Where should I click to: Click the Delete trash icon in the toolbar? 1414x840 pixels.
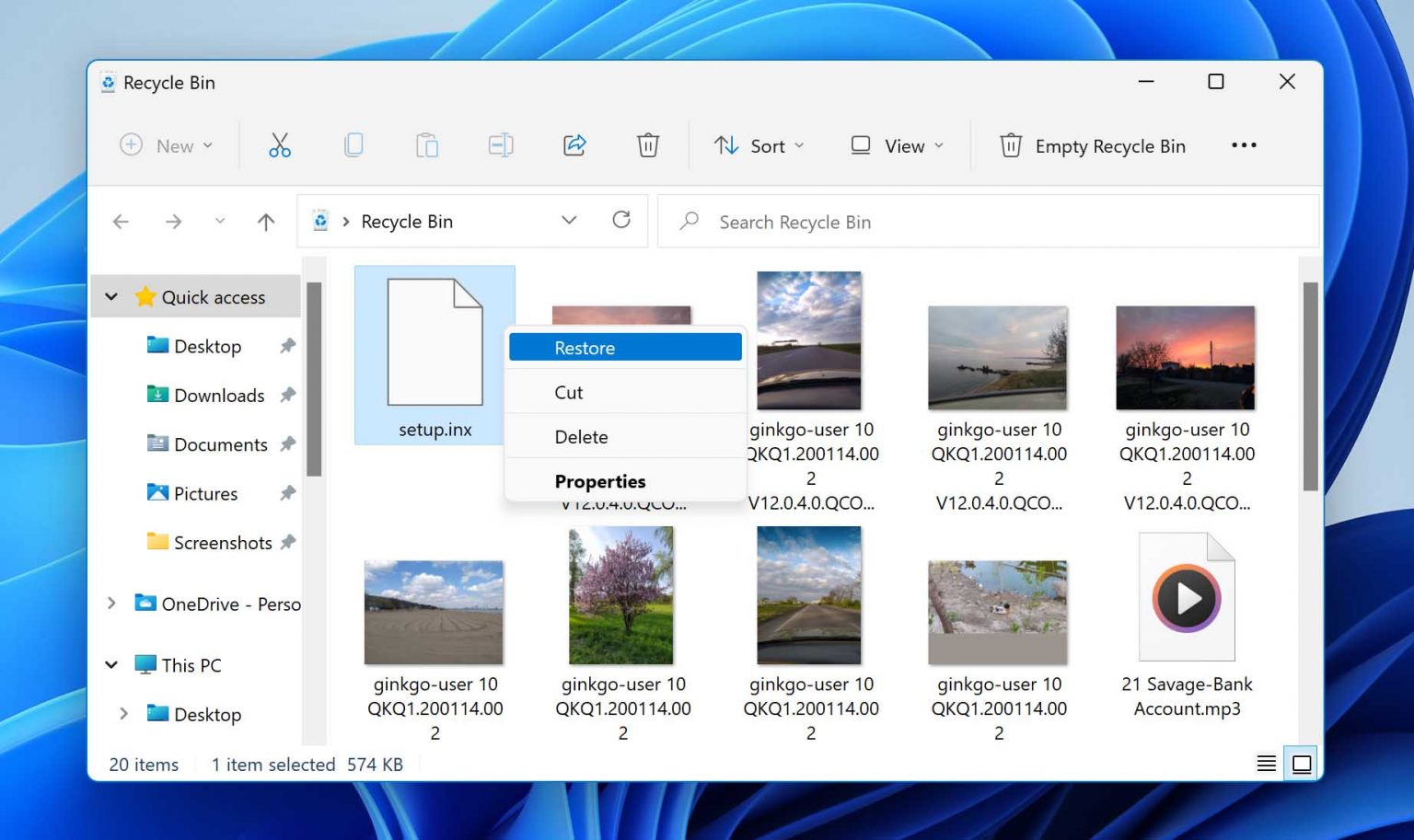click(648, 145)
